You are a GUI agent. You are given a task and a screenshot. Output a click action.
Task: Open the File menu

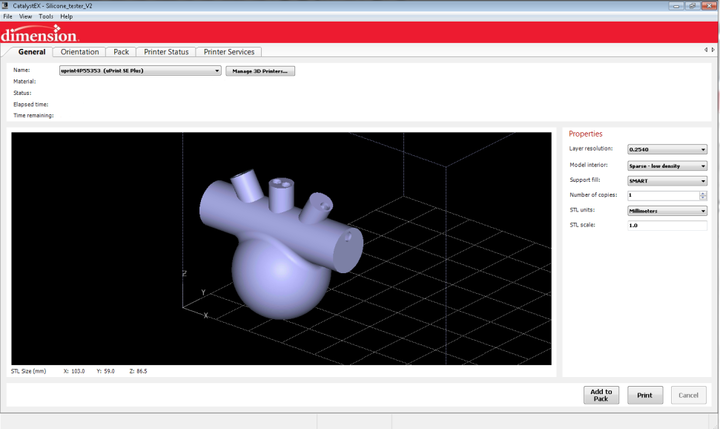click(8, 17)
